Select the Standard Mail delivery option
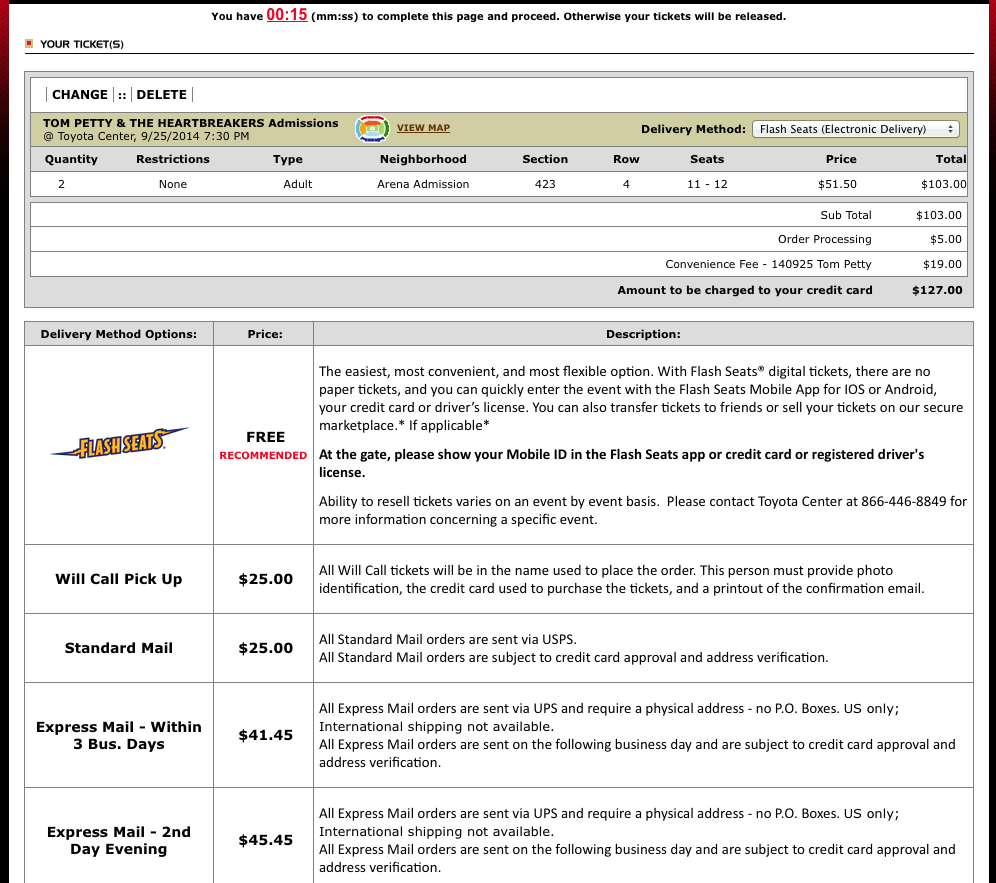 pyautogui.click(x=119, y=648)
